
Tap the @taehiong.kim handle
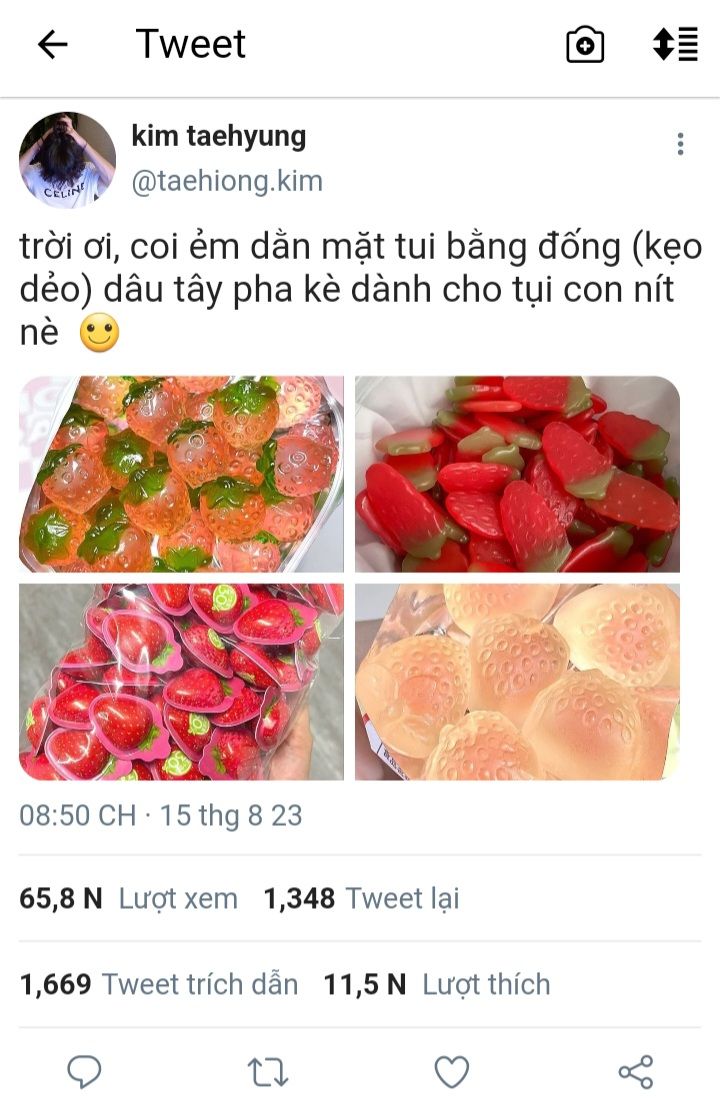[x=227, y=181]
